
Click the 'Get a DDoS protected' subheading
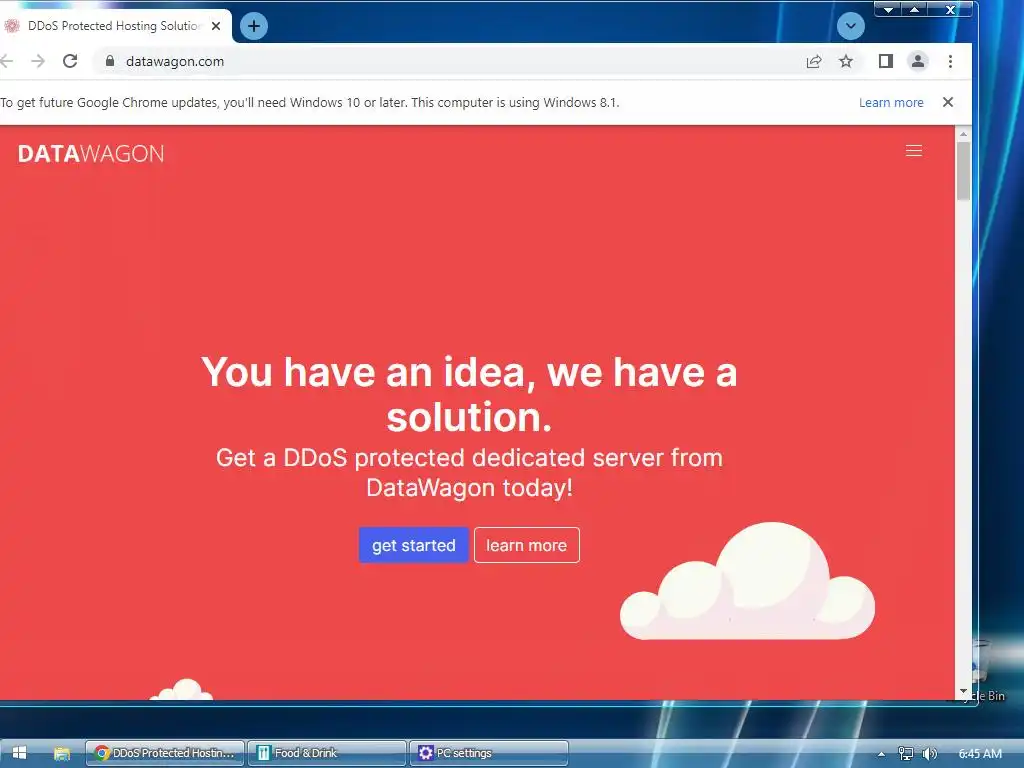tap(469, 472)
